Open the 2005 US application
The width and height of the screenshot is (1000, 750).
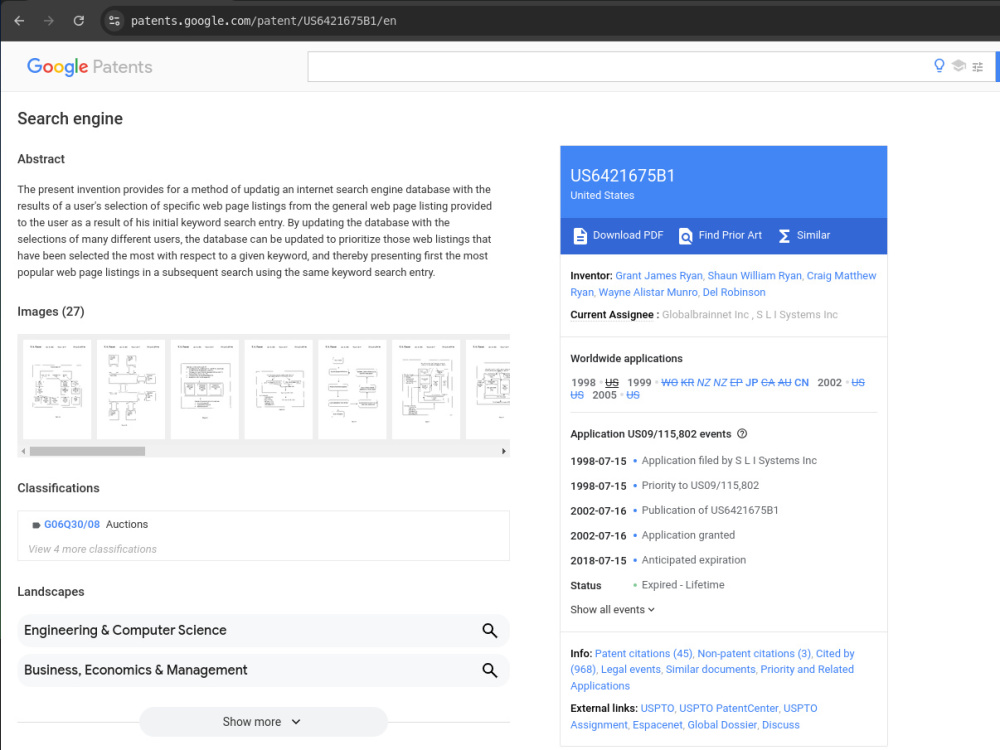[633, 395]
